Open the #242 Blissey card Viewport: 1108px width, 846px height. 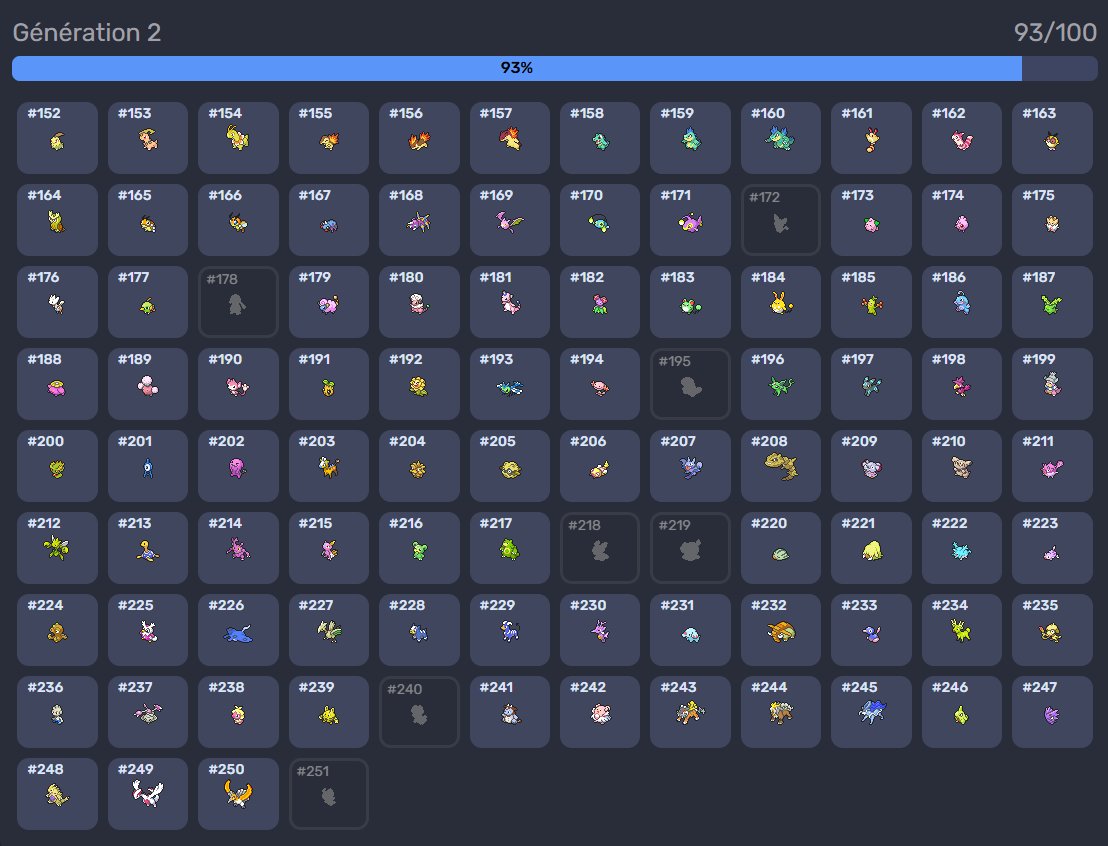click(x=600, y=712)
